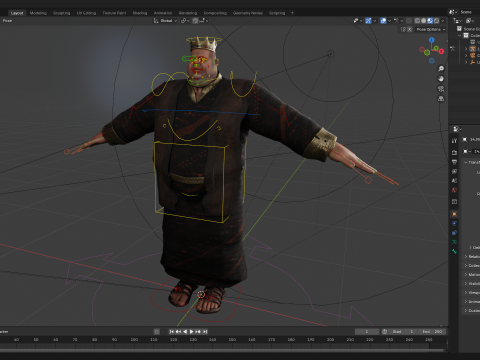The width and height of the screenshot is (480, 360).
Task: Open the Bone properties tab
Action: pyautogui.click(x=454, y=251)
